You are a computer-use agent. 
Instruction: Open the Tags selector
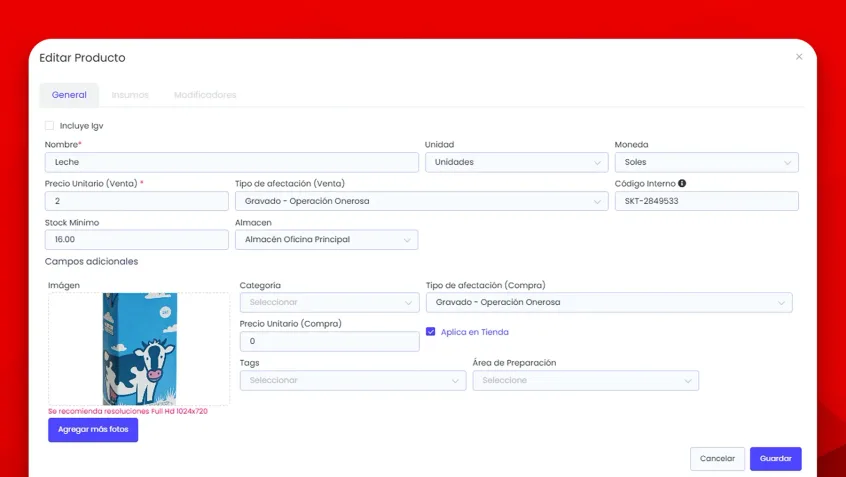(353, 380)
